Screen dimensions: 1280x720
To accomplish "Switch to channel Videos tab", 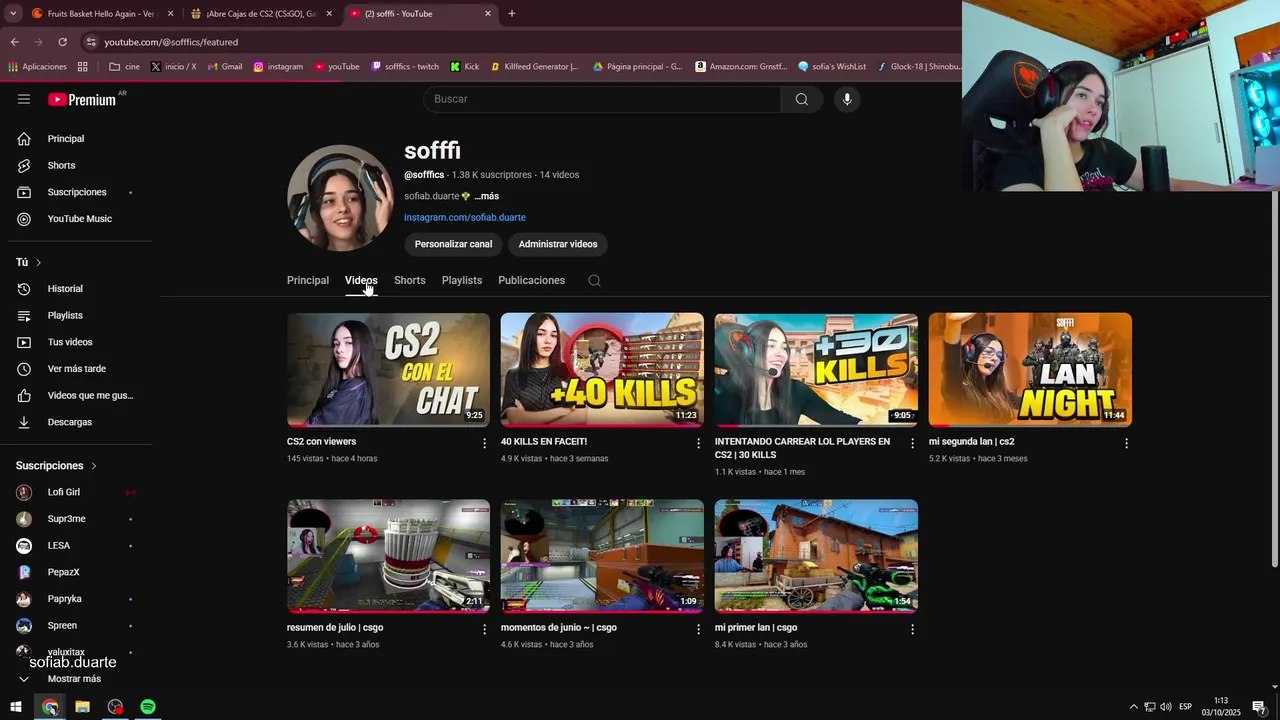I will (x=361, y=281).
